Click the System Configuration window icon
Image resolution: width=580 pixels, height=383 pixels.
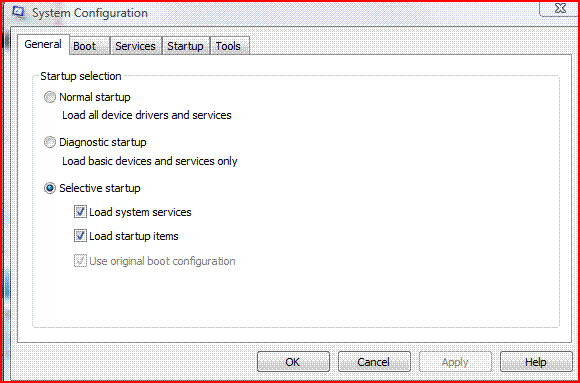pyautogui.click(x=18, y=12)
